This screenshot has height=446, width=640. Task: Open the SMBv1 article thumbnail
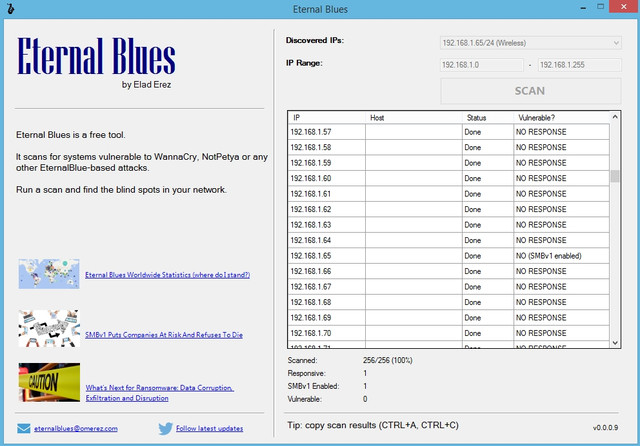click(49, 328)
